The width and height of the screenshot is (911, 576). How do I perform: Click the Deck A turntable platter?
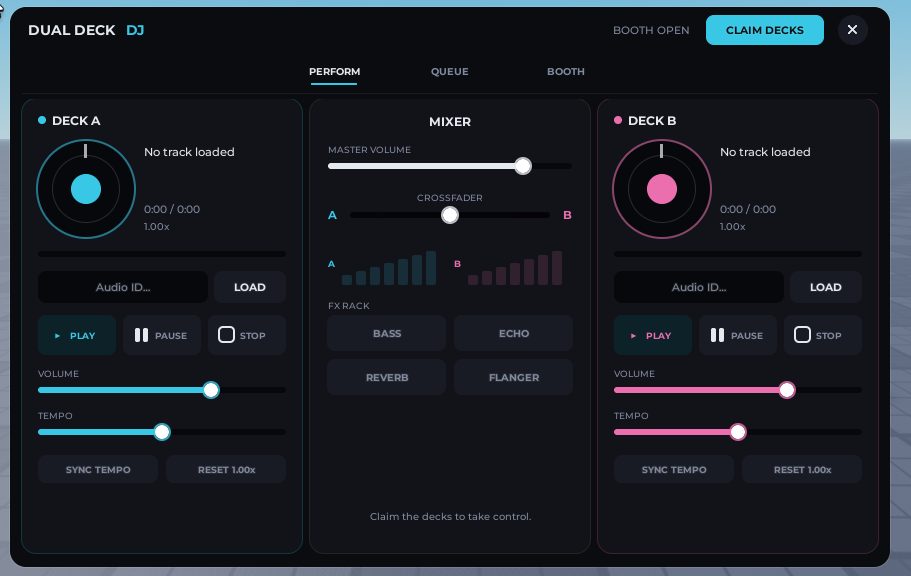(x=86, y=189)
